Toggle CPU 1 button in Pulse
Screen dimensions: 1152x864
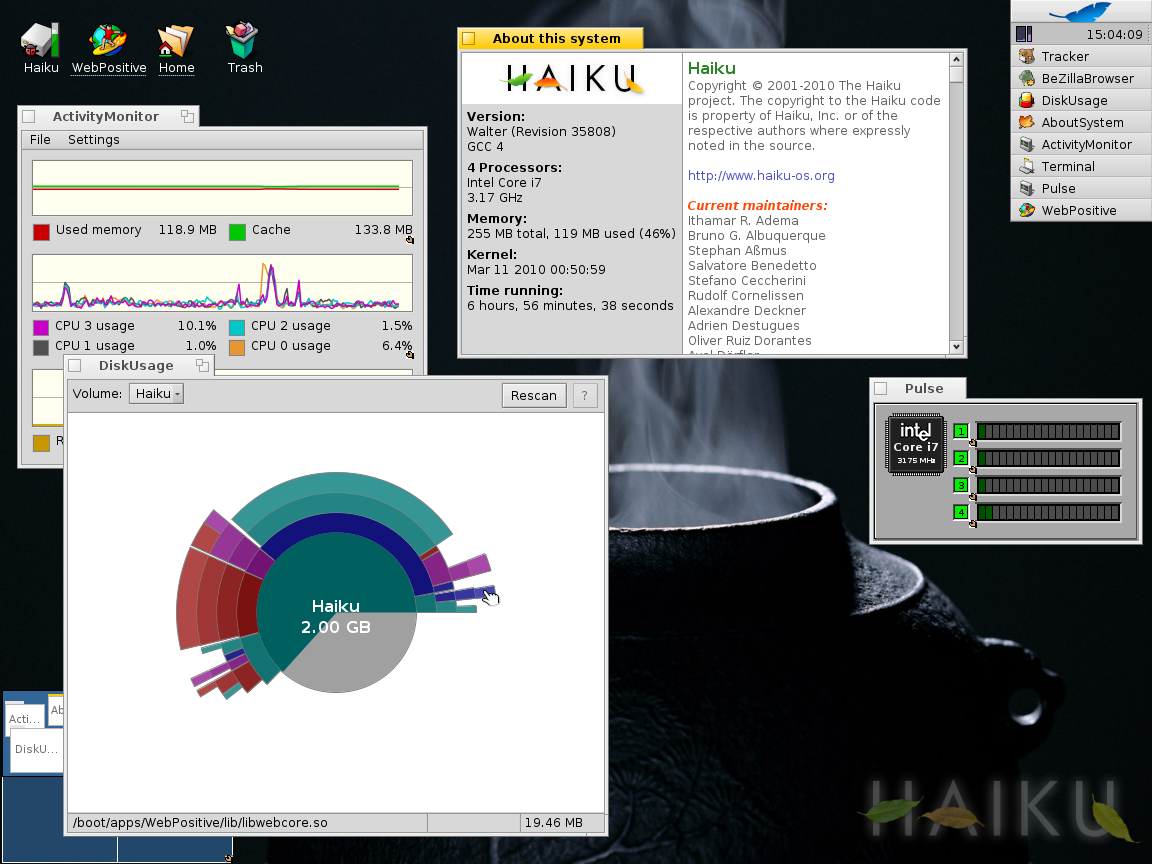click(x=961, y=432)
